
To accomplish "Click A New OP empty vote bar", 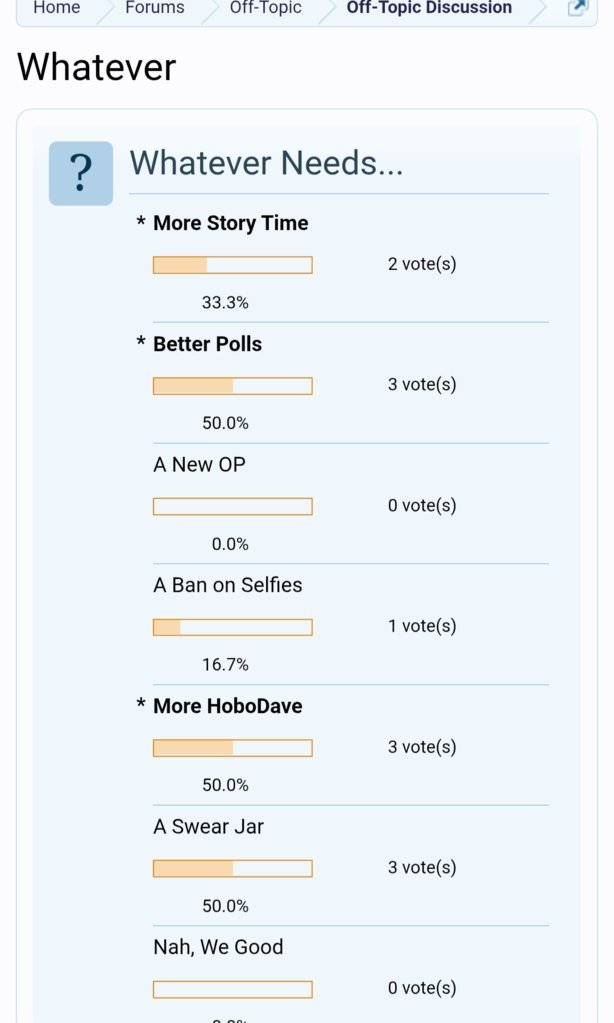I will point(233,506).
